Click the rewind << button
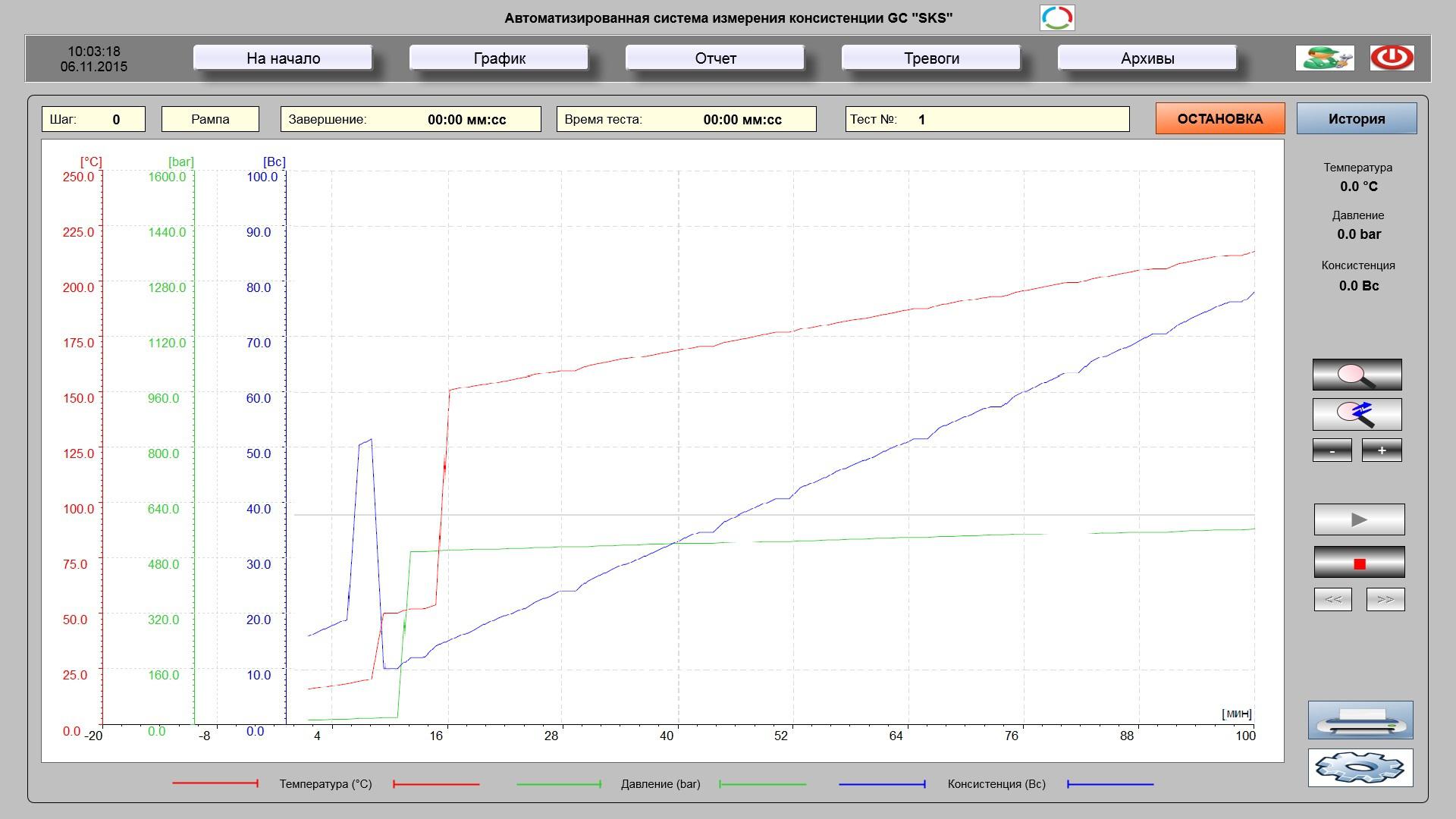This screenshot has width=1456, height=819. click(1332, 599)
